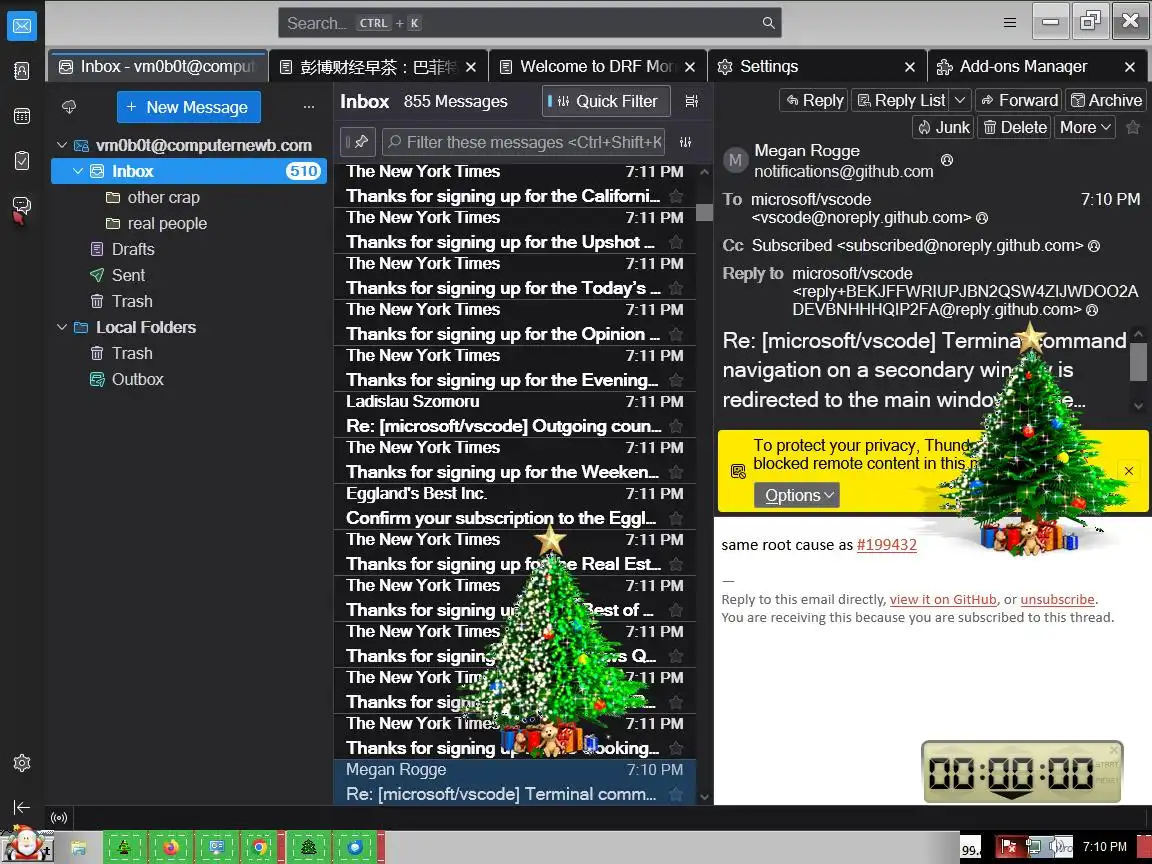Open the Settings gear in the sidebar bottom

22,763
